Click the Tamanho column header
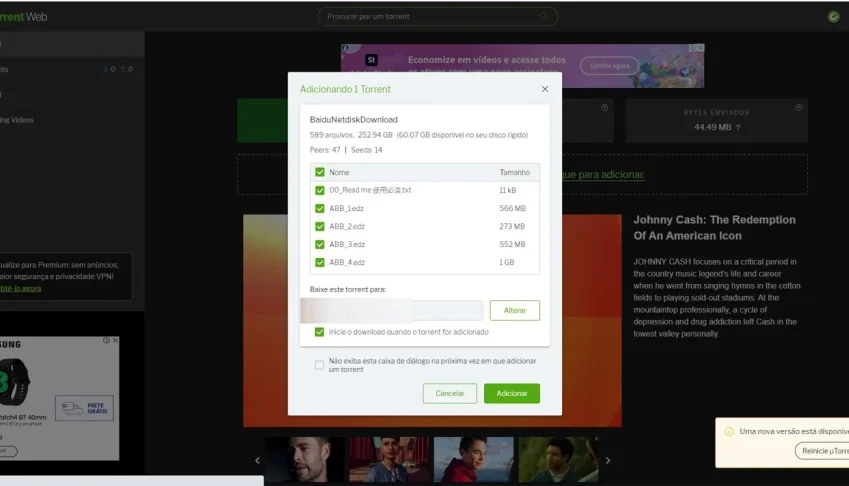849x486 pixels. click(514, 172)
